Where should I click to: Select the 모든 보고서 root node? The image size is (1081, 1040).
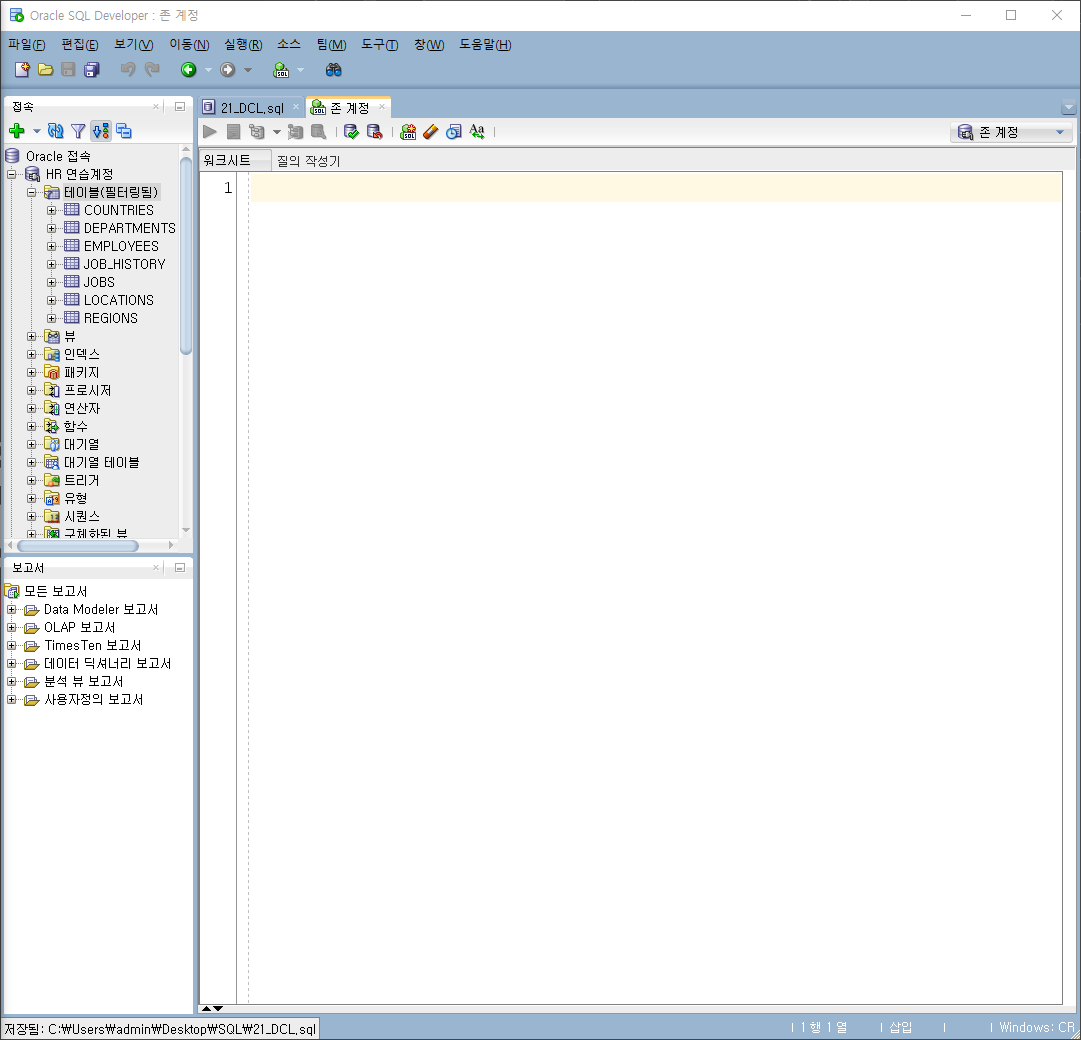[x=55, y=591]
